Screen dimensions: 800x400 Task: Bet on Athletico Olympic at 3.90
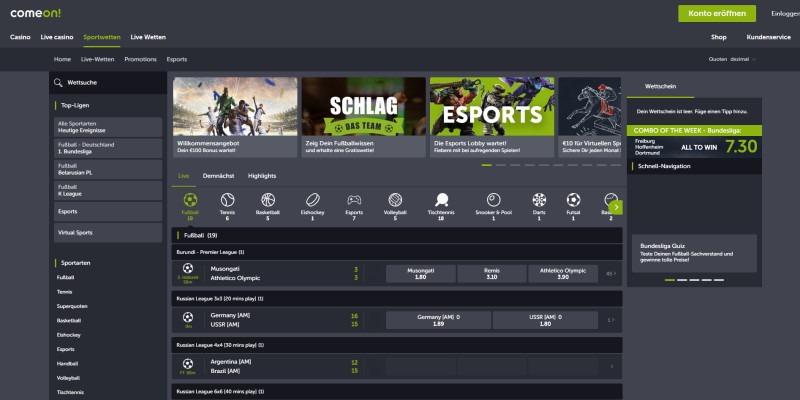563,273
